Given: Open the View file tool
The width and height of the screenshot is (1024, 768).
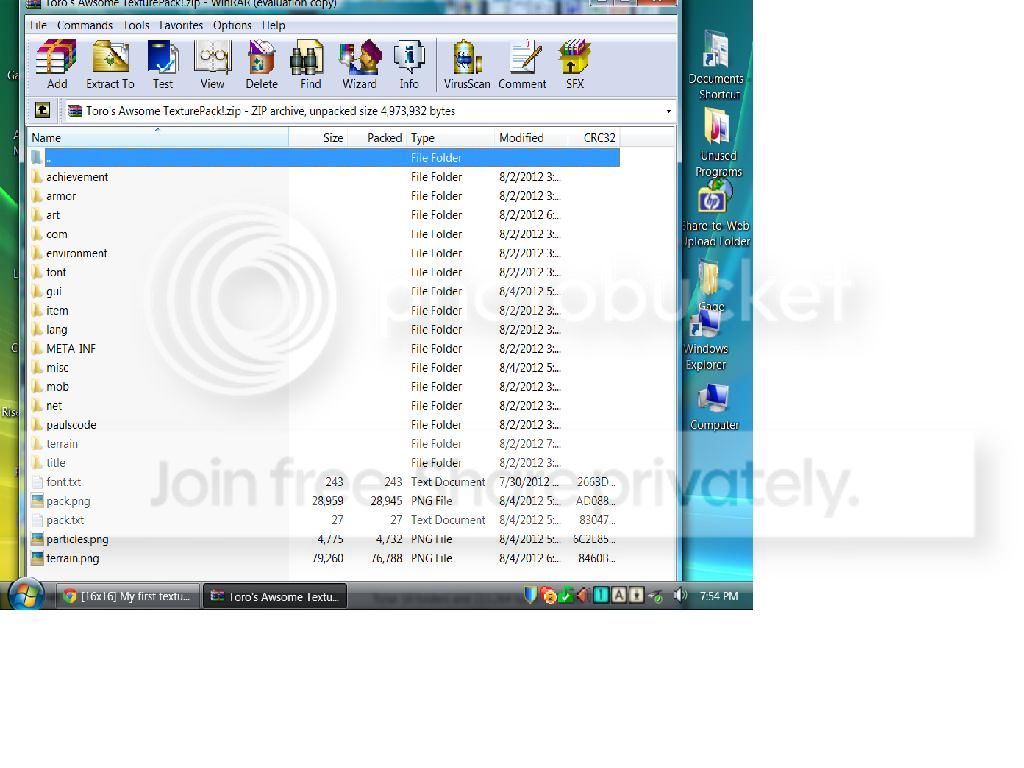Looking at the screenshot, I should pyautogui.click(x=212, y=64).
